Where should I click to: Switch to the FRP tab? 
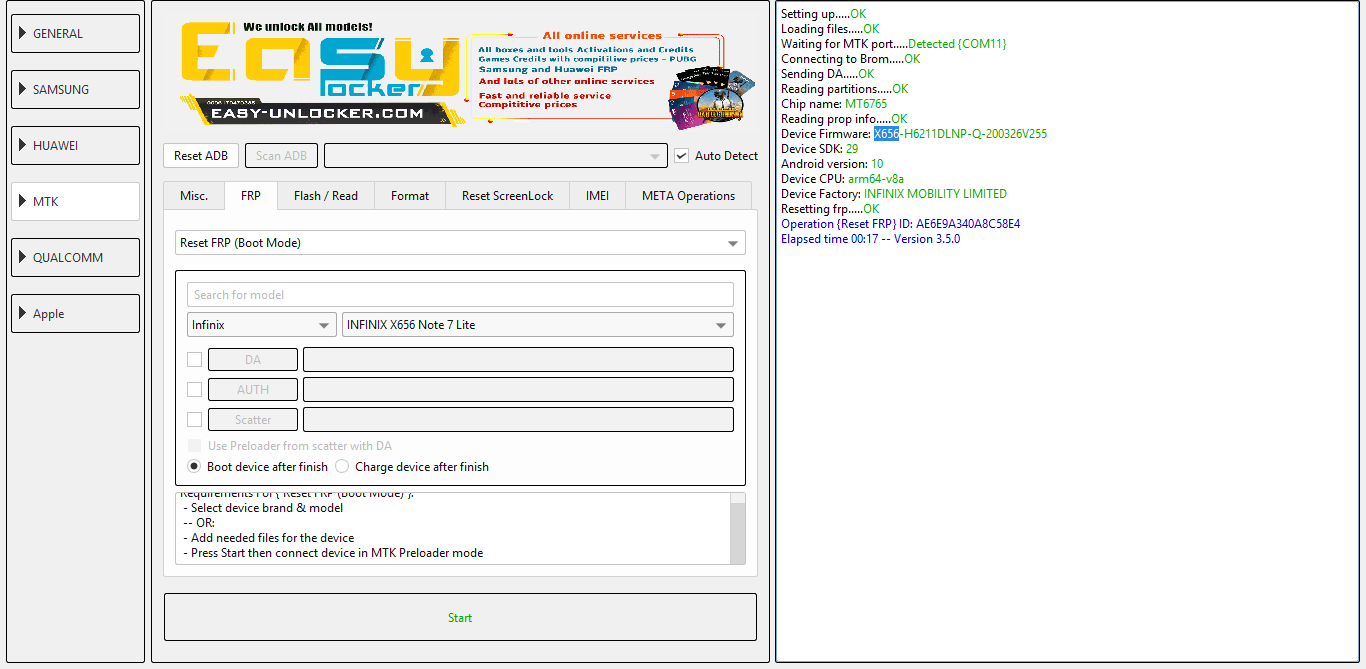coord(251,195)
